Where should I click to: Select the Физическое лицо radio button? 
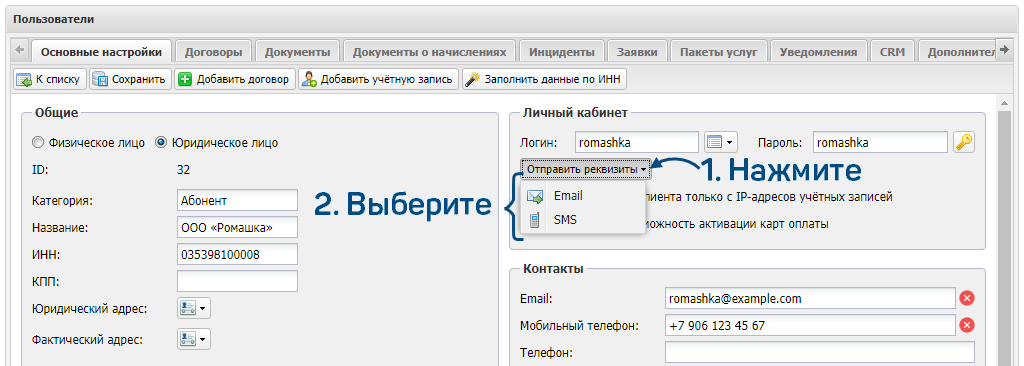[38, 142]
